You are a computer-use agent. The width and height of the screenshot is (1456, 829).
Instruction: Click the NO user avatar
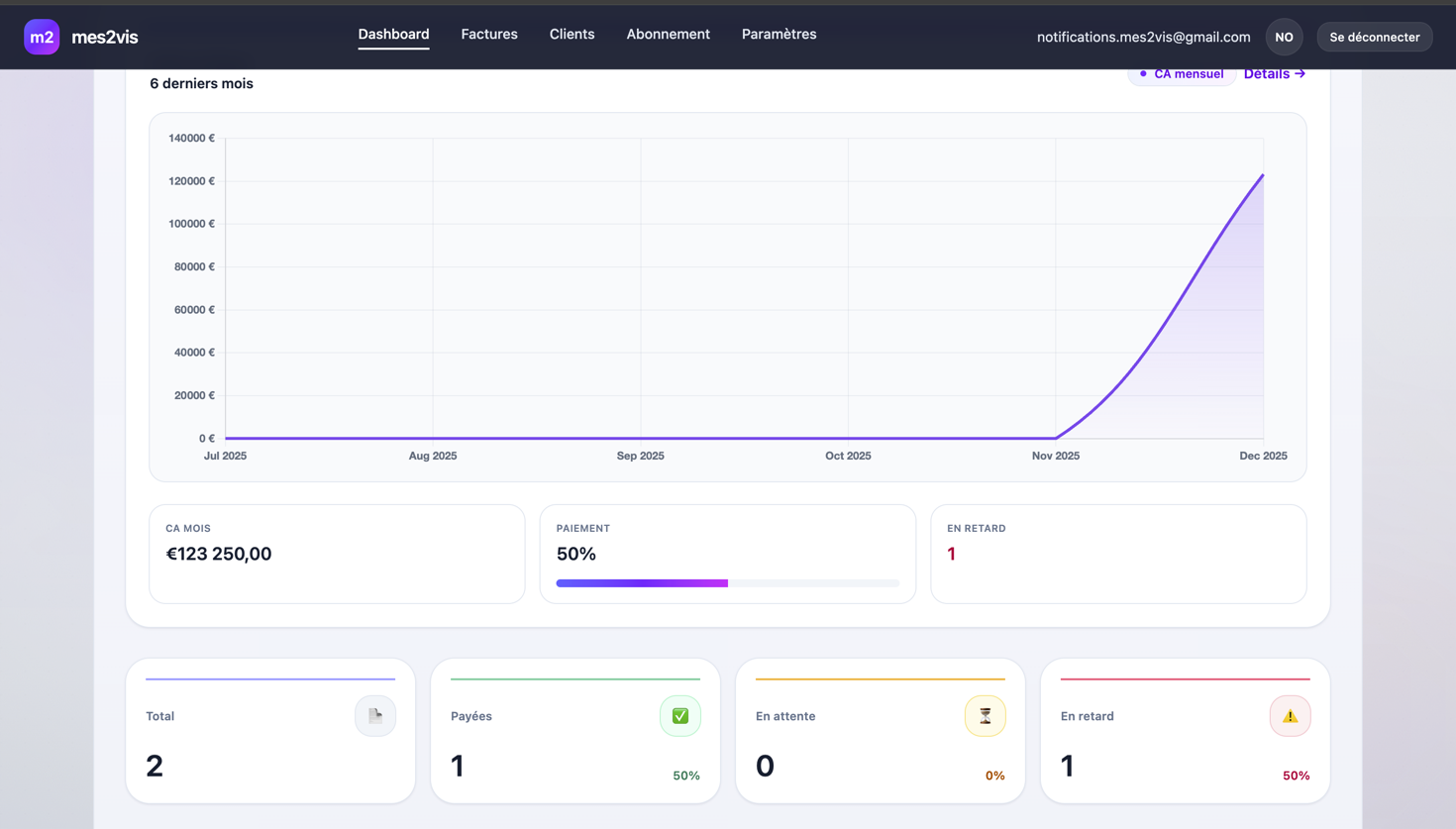(x=1284, y=37)
